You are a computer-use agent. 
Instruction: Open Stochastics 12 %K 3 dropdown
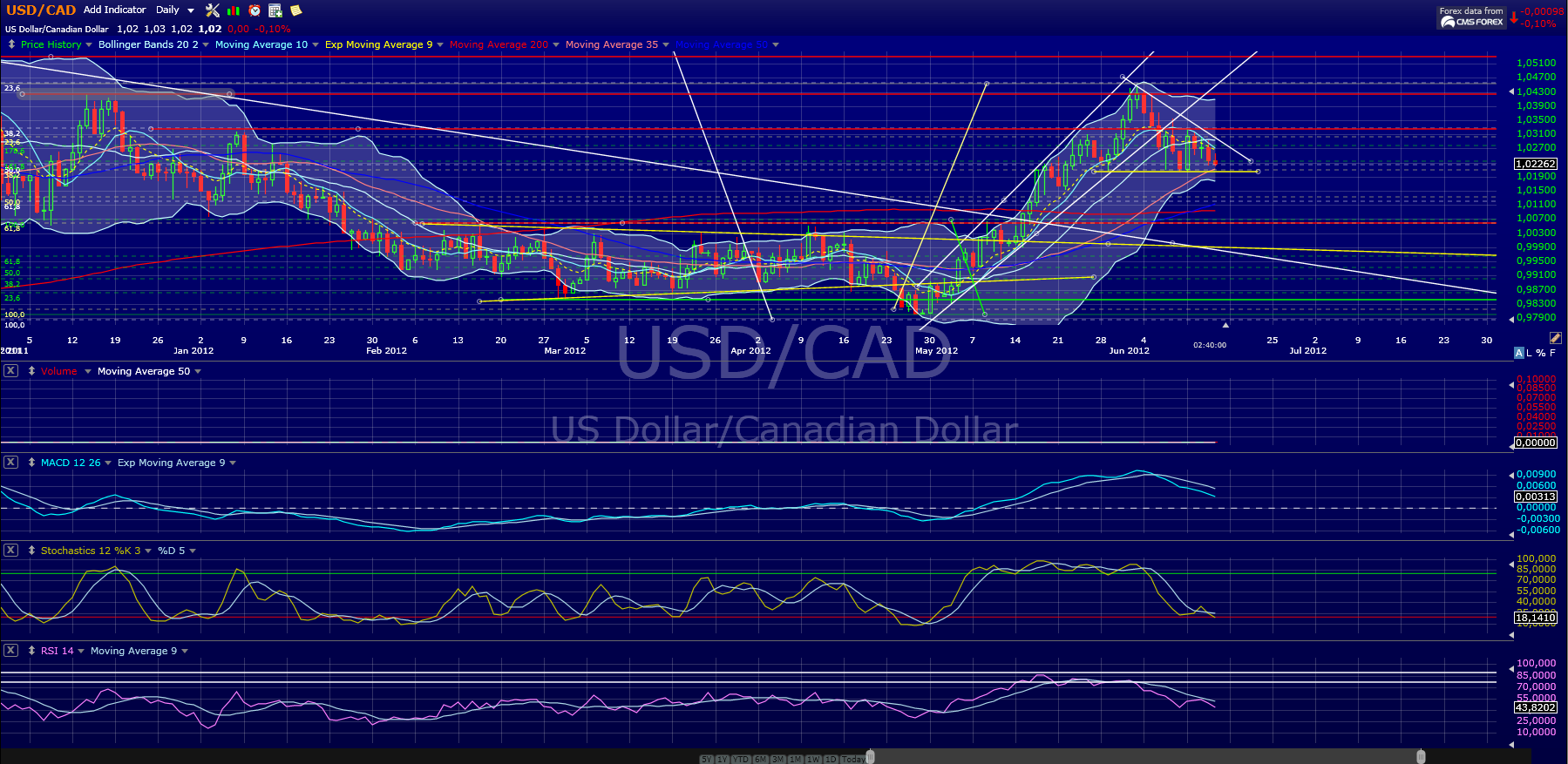pyautogui.click(x=148, y=551)
